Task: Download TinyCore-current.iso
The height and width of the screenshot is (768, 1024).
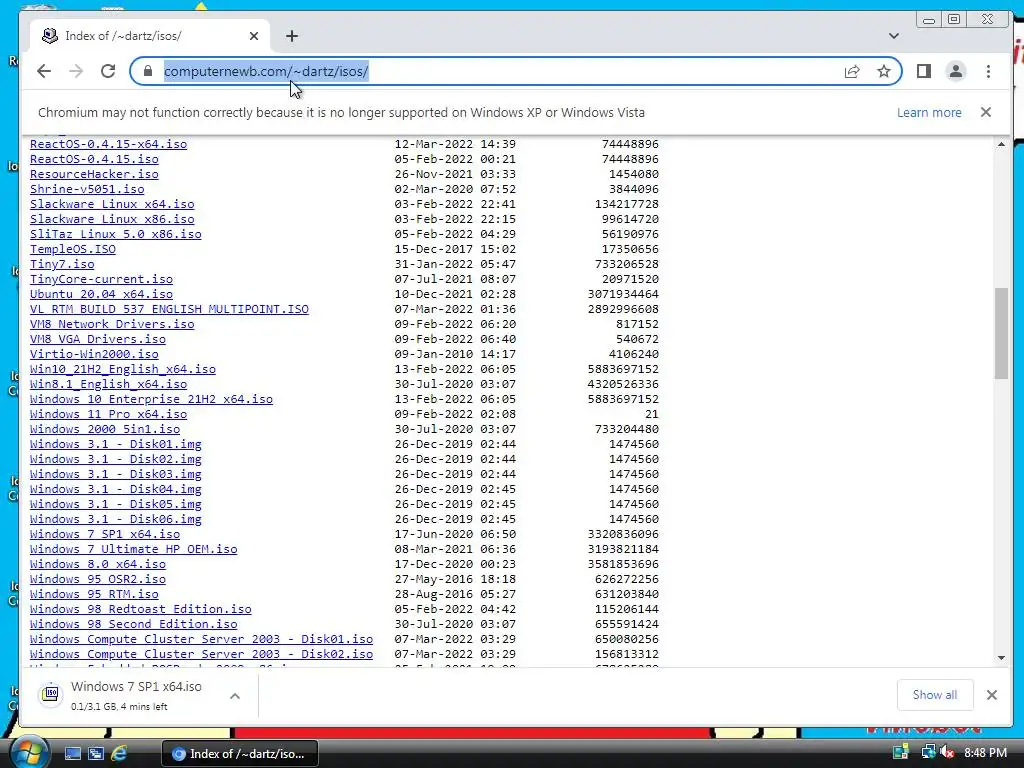Action: click(101, 280)
